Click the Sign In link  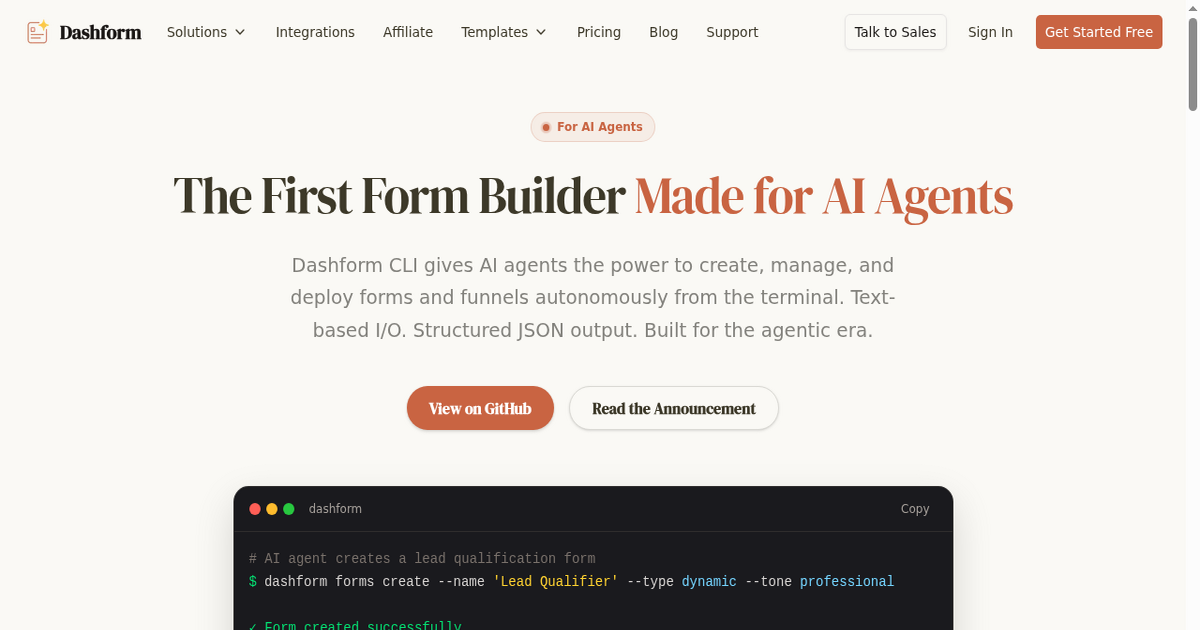990,32
